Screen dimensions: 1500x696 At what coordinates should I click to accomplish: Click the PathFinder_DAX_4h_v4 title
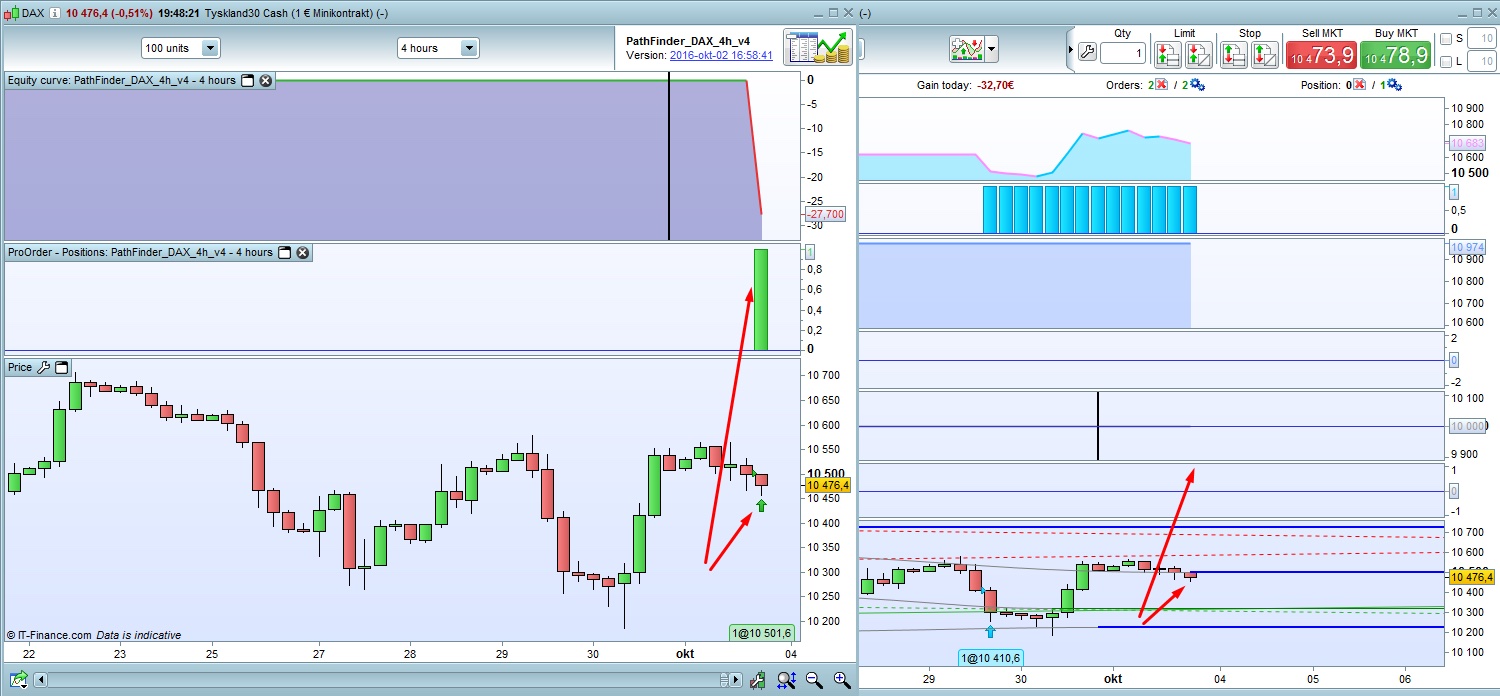(688, 41)
